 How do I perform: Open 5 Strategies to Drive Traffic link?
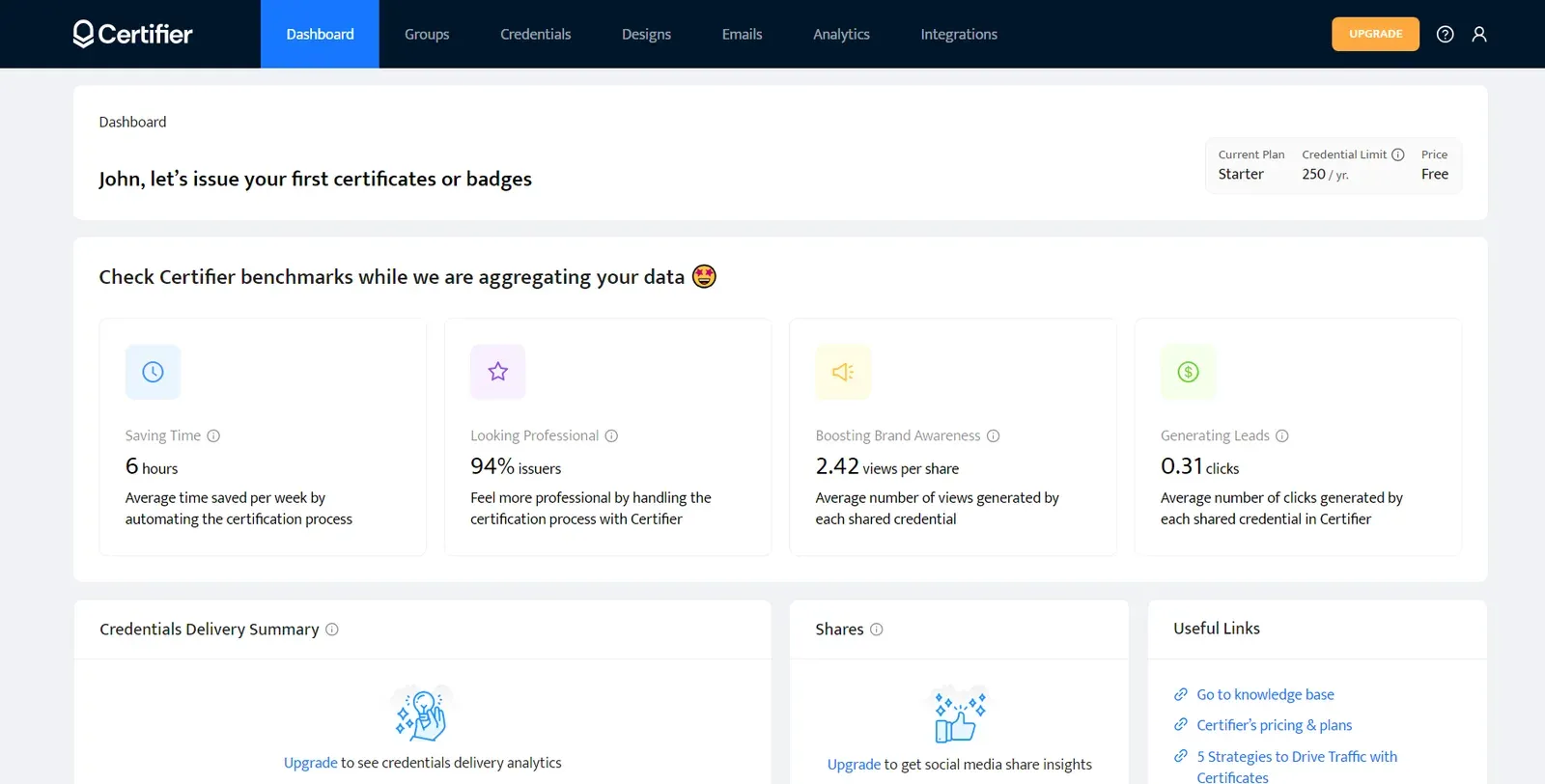(x=1297, y=767)
